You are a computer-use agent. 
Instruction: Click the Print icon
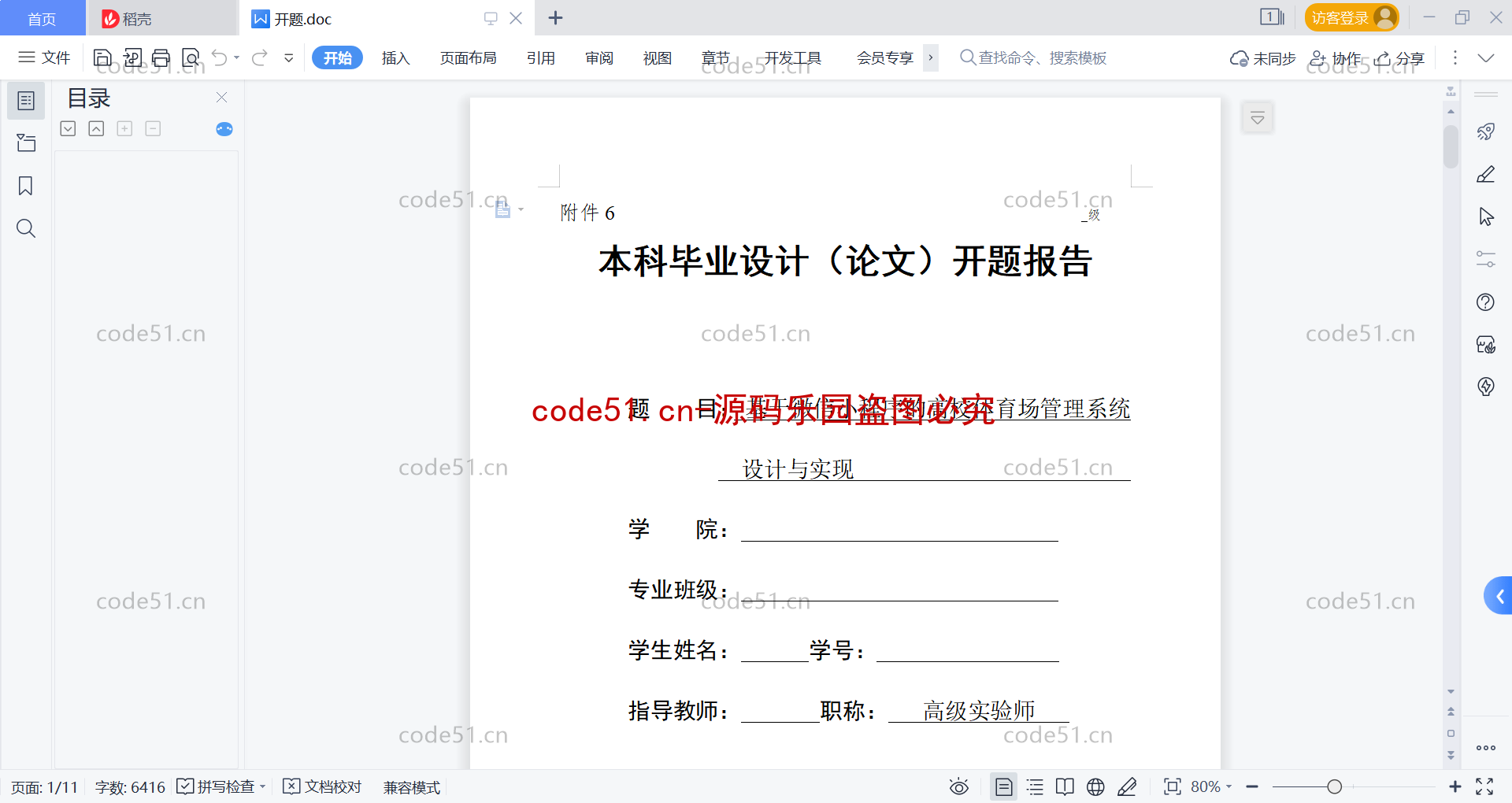click(x=161, y=57)
